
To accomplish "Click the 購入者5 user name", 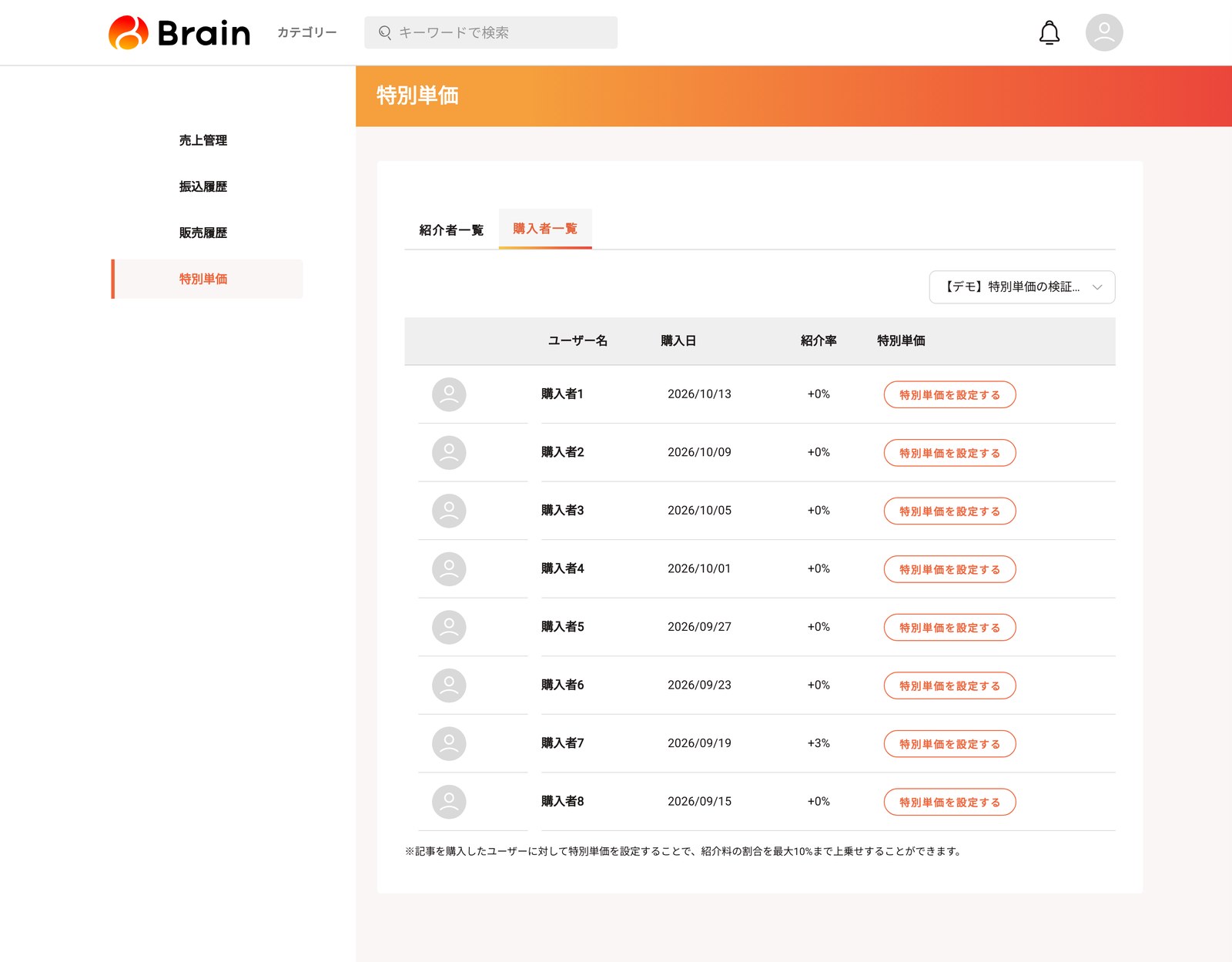I will tap(562, 626).
